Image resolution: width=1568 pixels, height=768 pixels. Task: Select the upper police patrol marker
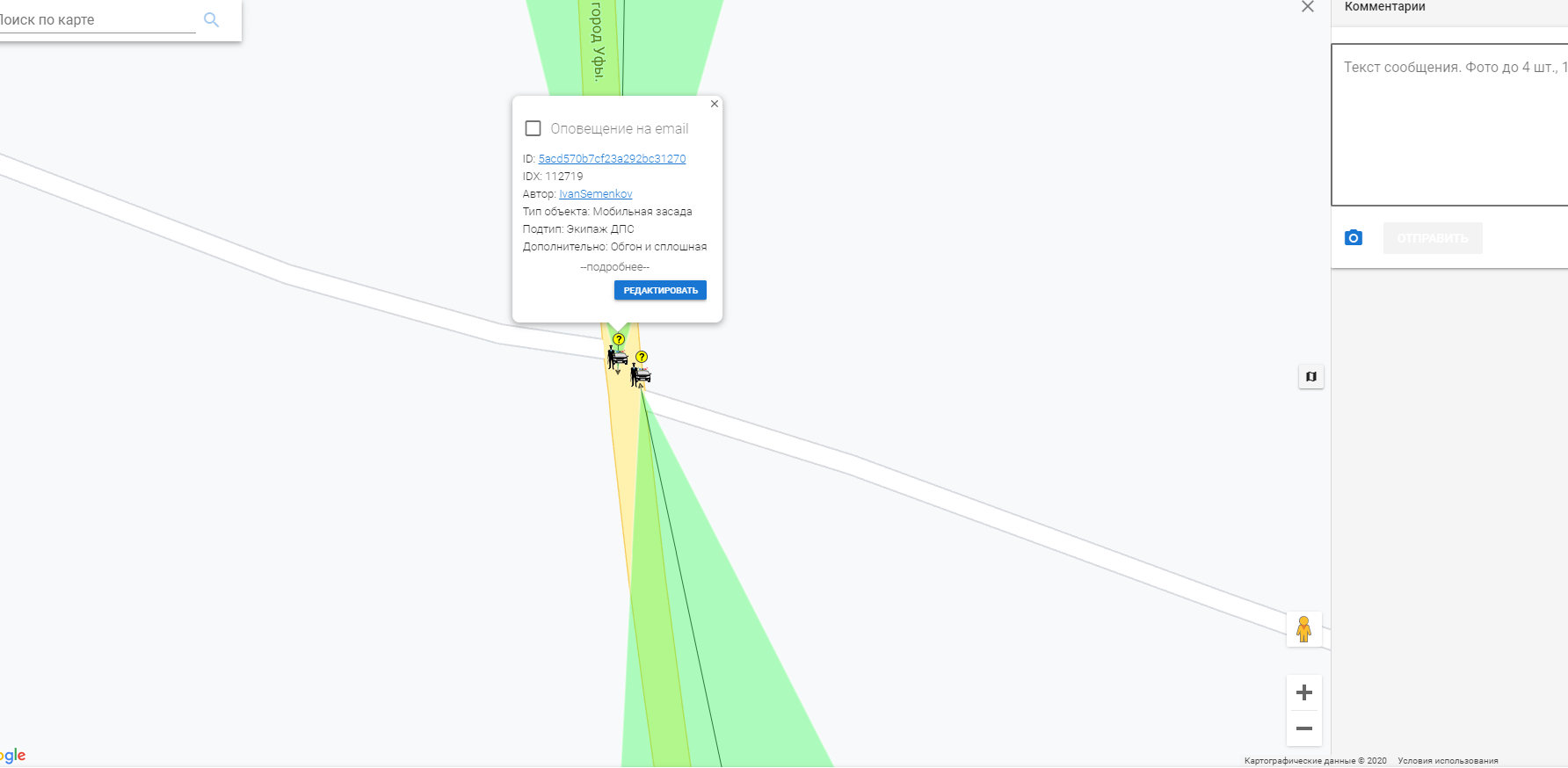(x=618, y=352)
